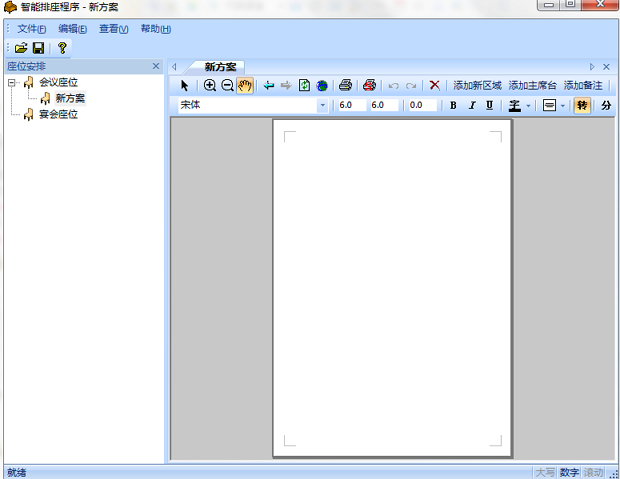Click the text alignment 主 icon
This screenshot has height=479, width=620.
514,106
